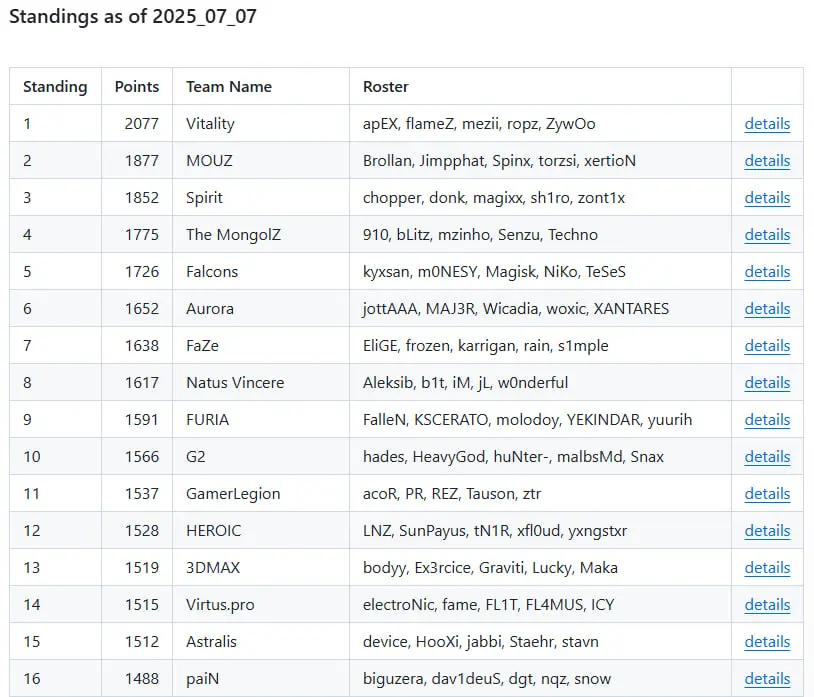Open the MOUZ details link
The width and height of the screenshot is (814, 697).
click(x=767, y=161)
